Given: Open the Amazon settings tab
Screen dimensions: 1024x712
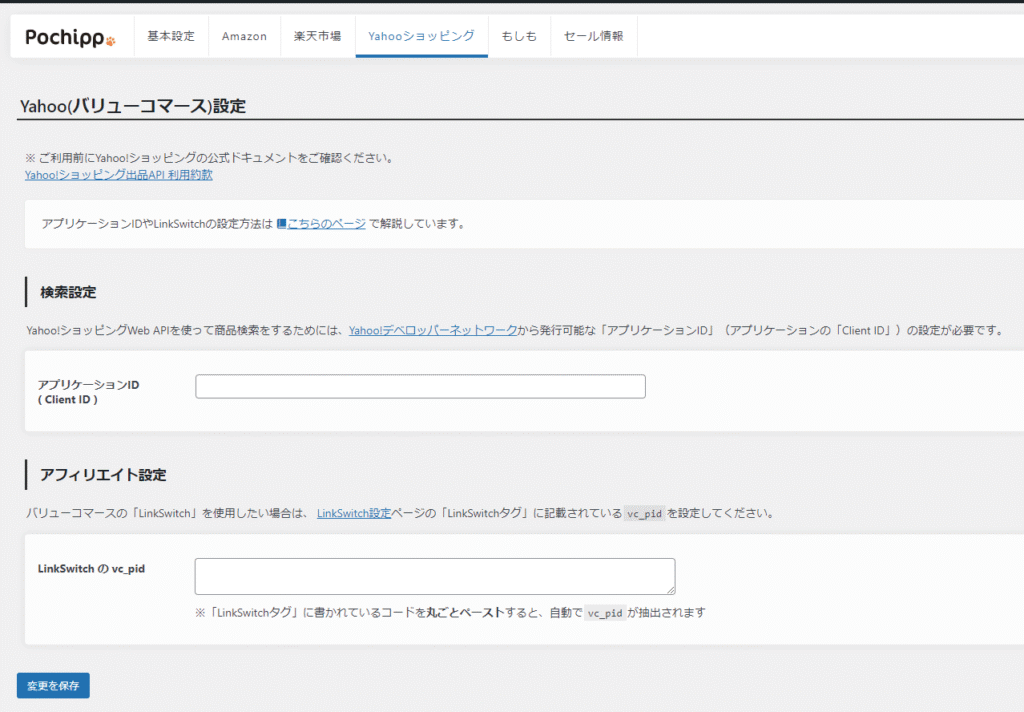Looking at the screenshot, I should [x=244, y=36].
